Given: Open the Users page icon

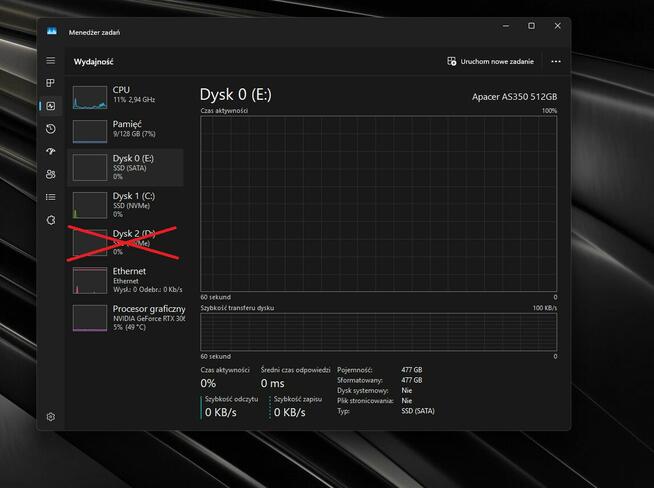Looking at the screenshot, I should pos(51,174).
